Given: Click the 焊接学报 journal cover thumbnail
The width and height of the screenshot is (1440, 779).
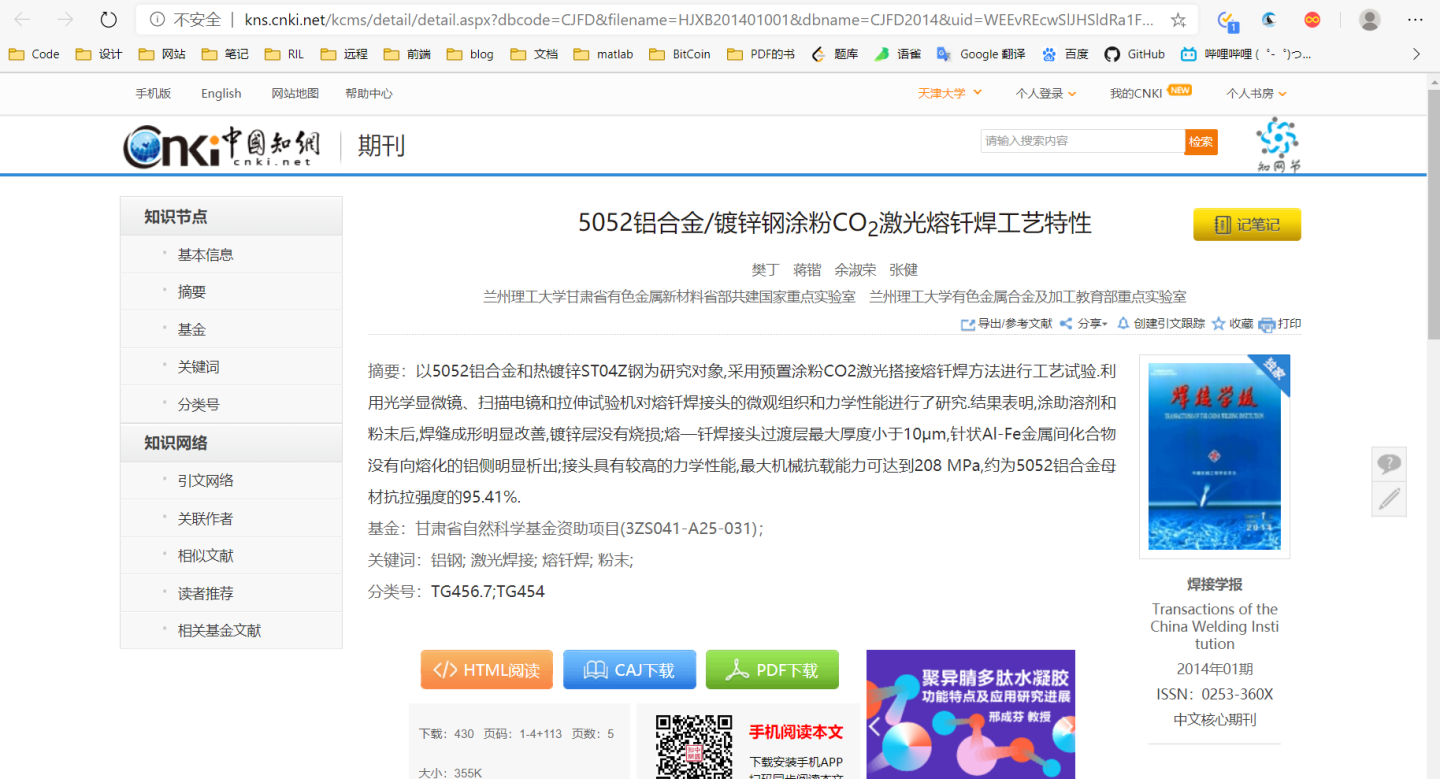Looking at the screenshot, I should pos(1214,456).
